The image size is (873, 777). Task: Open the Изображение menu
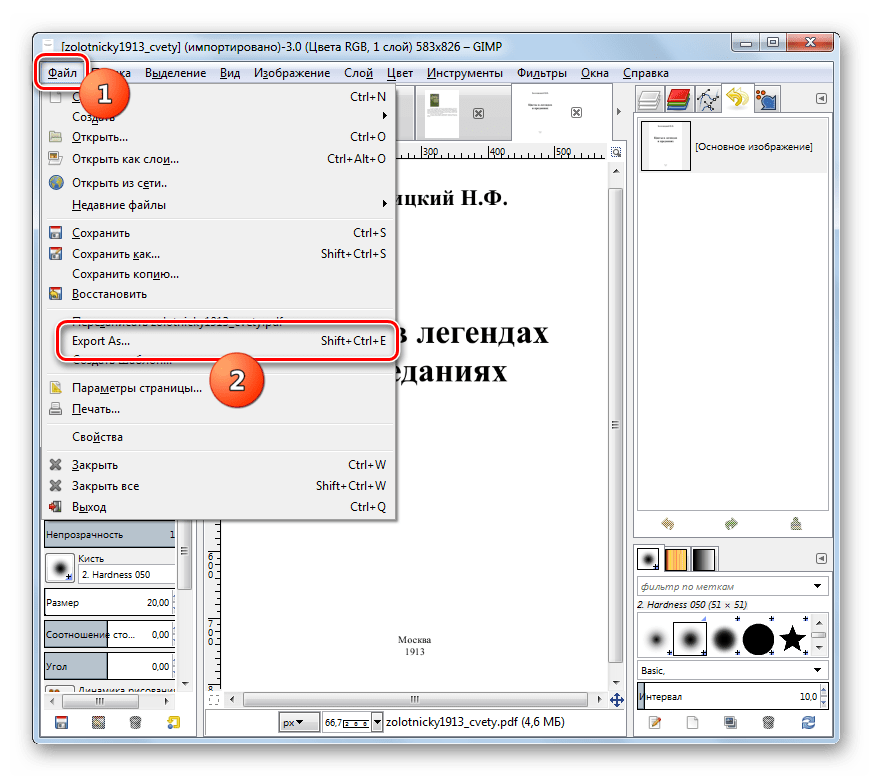click(292, 73)
